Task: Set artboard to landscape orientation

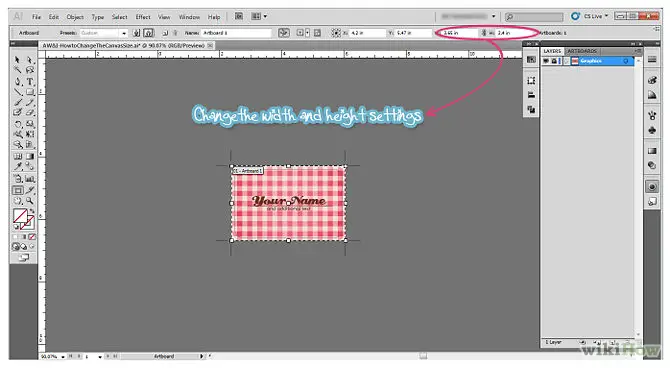Action: pos(148,33)
